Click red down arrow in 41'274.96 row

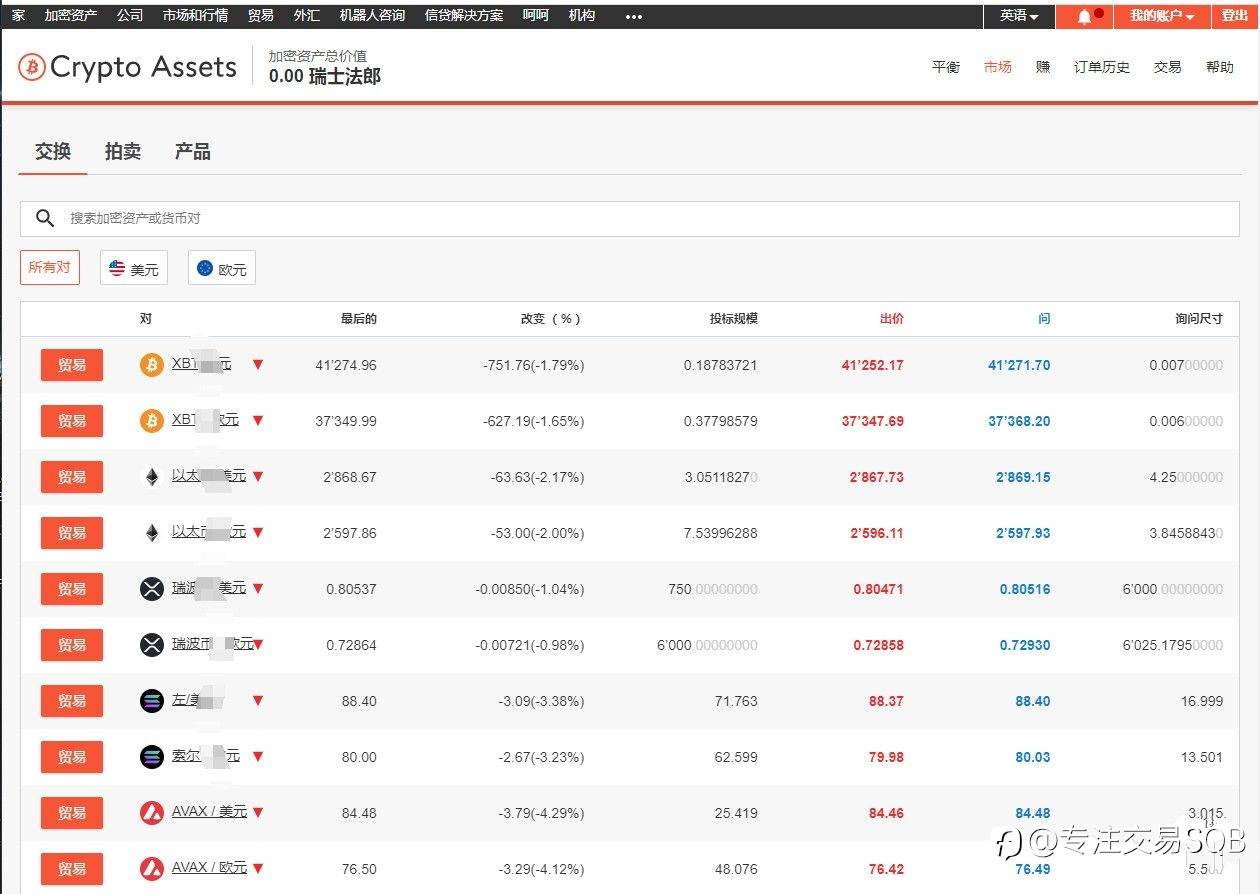[x=258, y=365]
